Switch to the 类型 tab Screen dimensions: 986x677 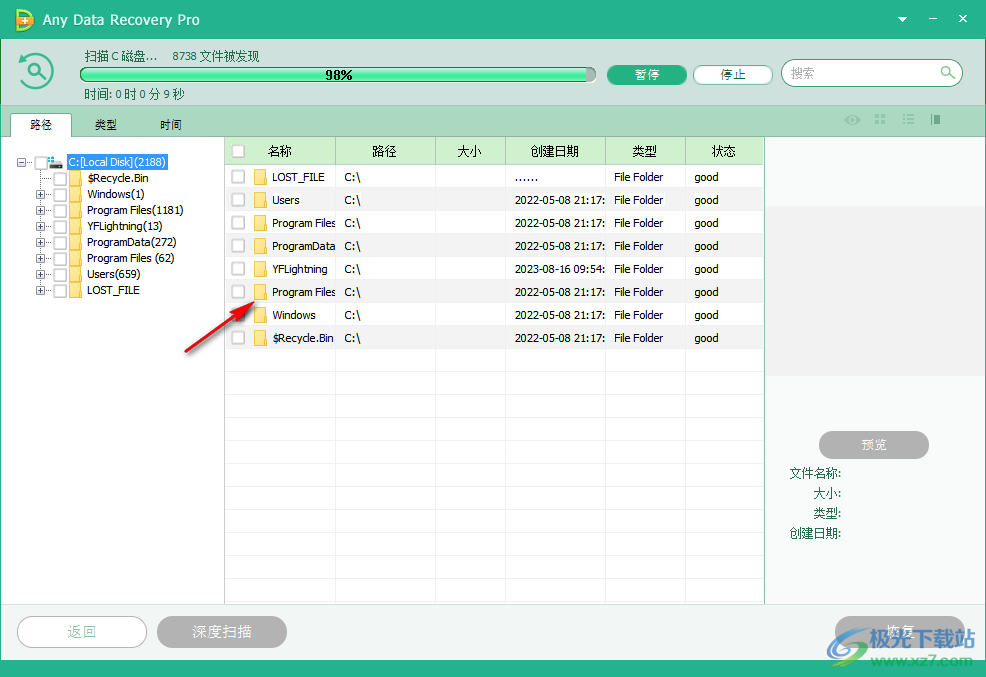point(106,124)
